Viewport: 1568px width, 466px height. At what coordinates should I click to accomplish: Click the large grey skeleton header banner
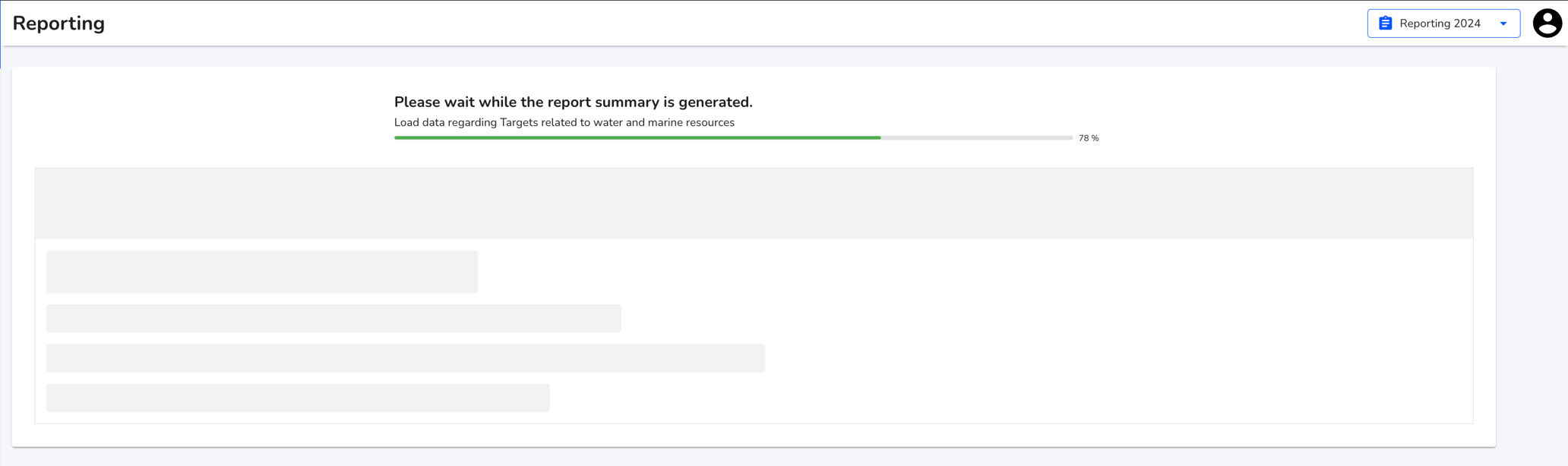click(754, 203)
